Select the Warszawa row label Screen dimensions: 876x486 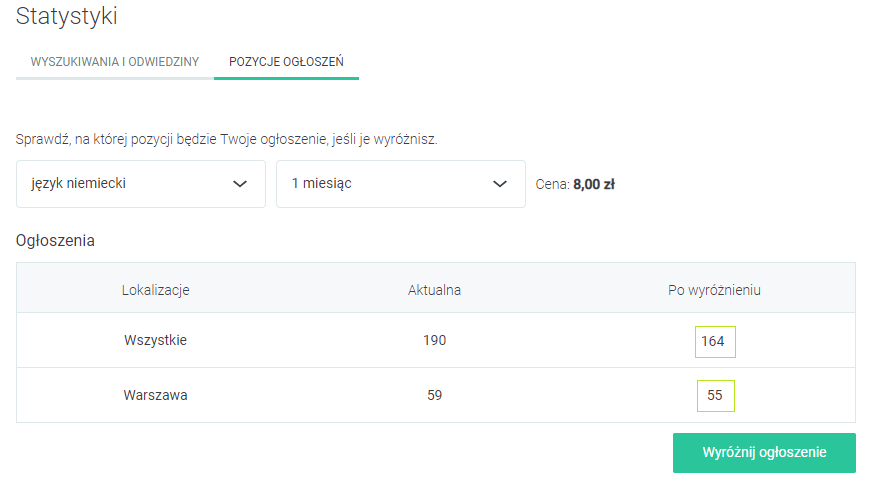(156, 395)
